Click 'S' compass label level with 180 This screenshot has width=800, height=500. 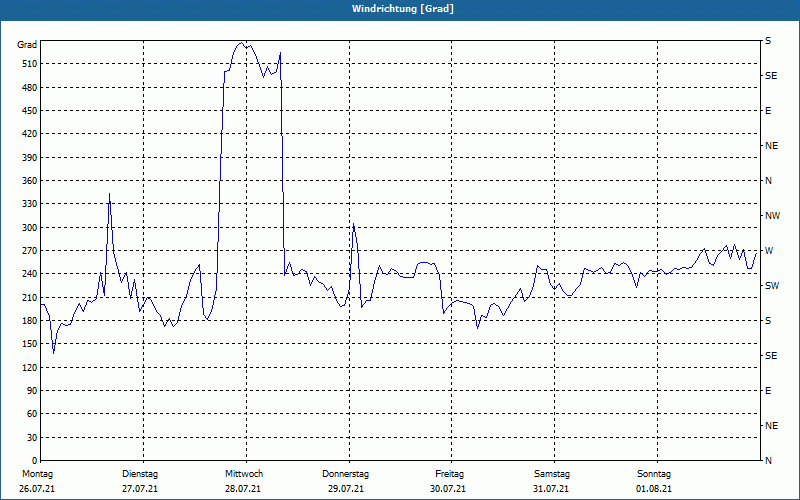[x=768, y=320]
